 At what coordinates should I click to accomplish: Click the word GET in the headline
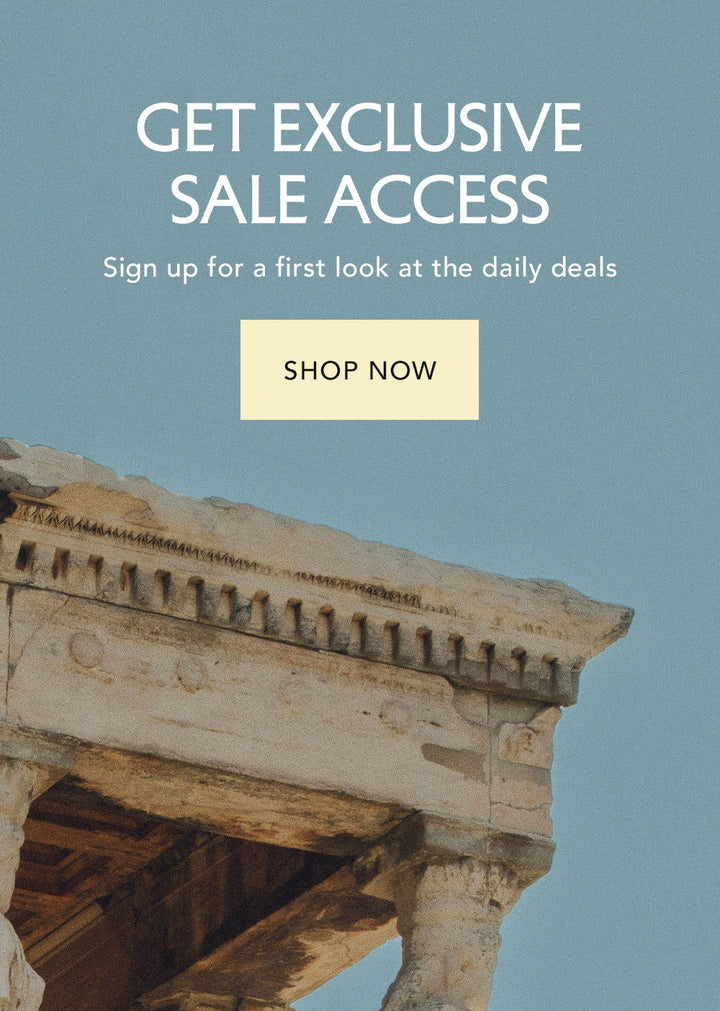click(191, 127)
